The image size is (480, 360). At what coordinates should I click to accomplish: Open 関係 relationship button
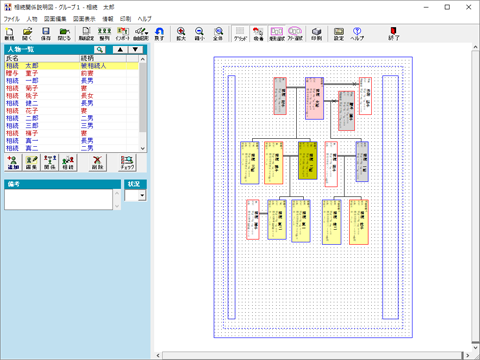50,163
